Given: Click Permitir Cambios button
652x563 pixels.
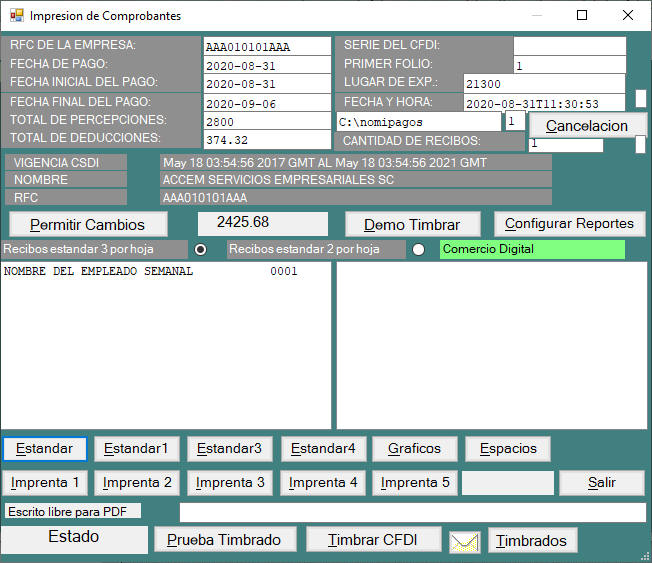Looking at the screenshot, I should 87,225.
